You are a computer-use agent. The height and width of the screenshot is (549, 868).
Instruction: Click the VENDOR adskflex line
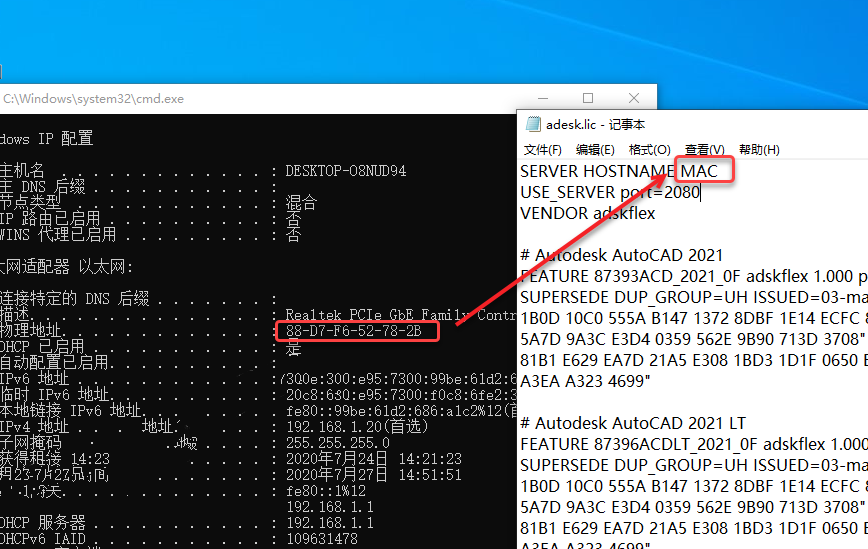tap(587, 213)
